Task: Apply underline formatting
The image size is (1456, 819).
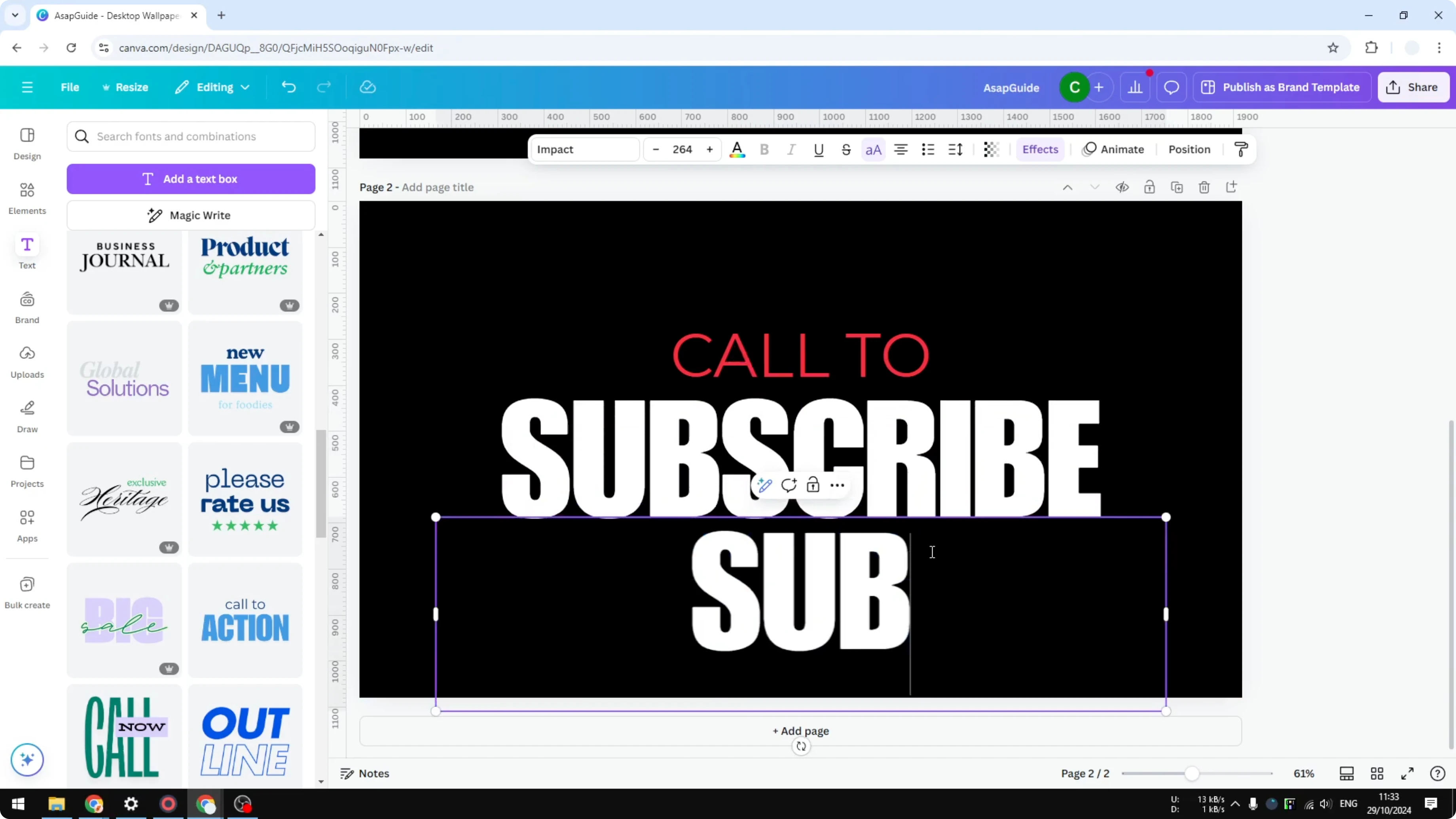Action: click(819, 149)
